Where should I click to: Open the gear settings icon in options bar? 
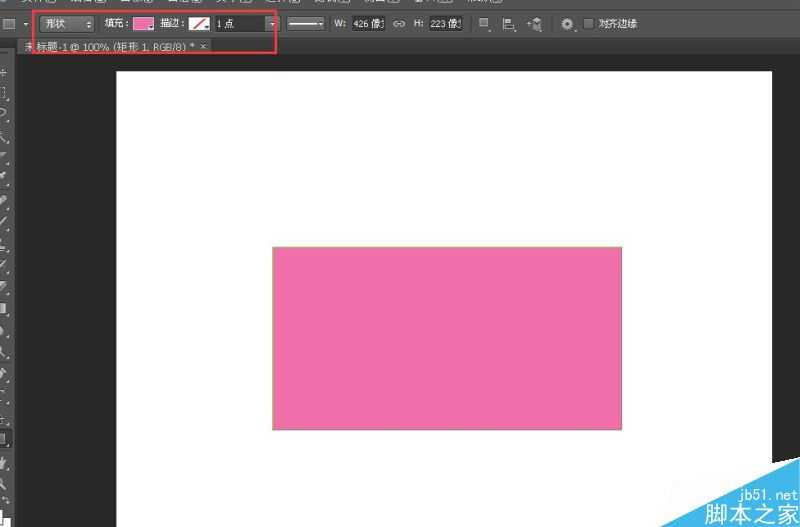(567, 23)
